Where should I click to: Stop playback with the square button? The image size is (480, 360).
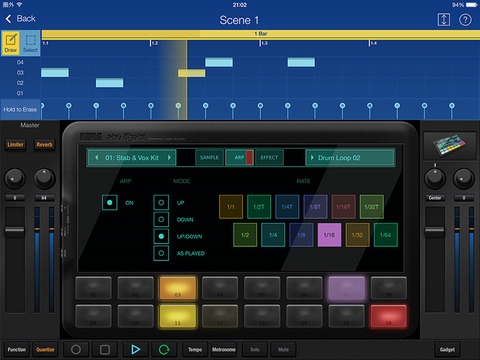[x=105, y=349]
